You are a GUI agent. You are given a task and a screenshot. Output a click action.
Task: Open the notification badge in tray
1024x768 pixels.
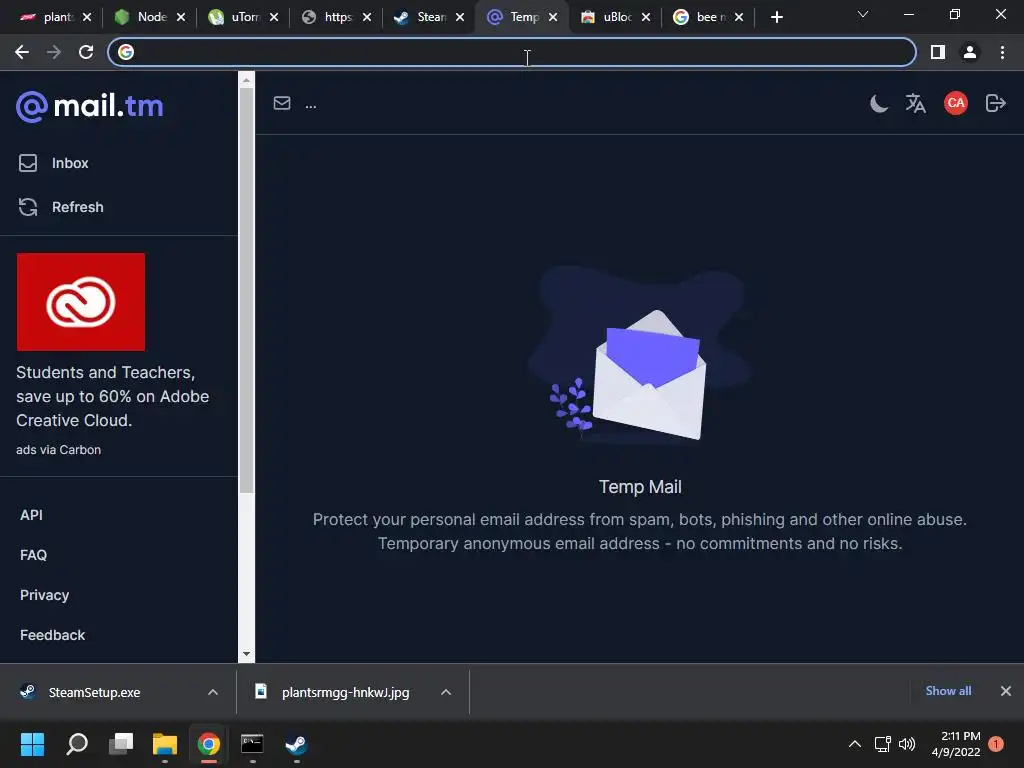[x=996, y=744]
